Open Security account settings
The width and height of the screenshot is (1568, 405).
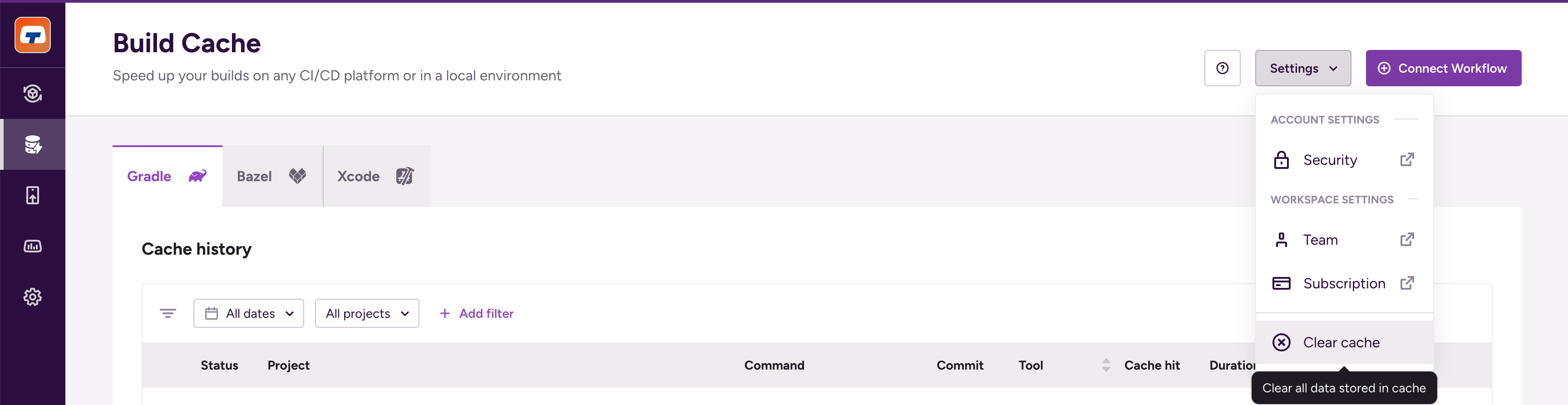tap(1343, 160)
